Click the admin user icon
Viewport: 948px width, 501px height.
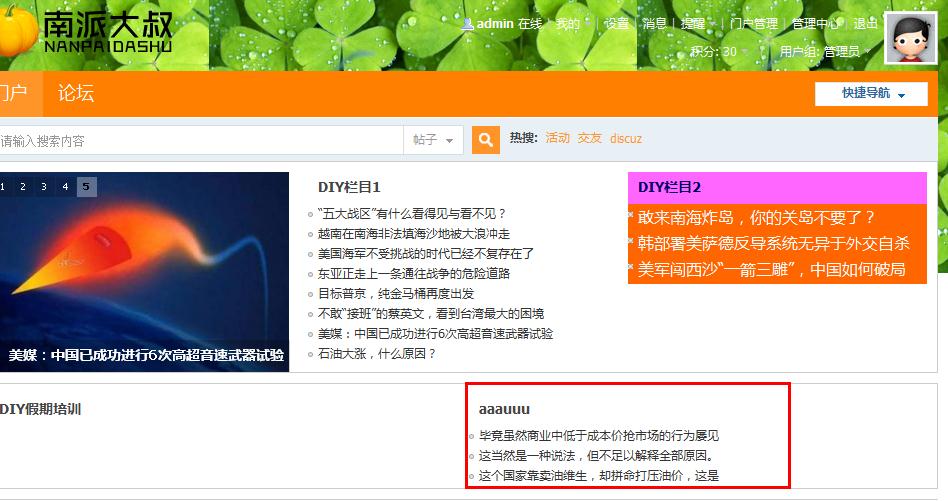click(467, 24)
